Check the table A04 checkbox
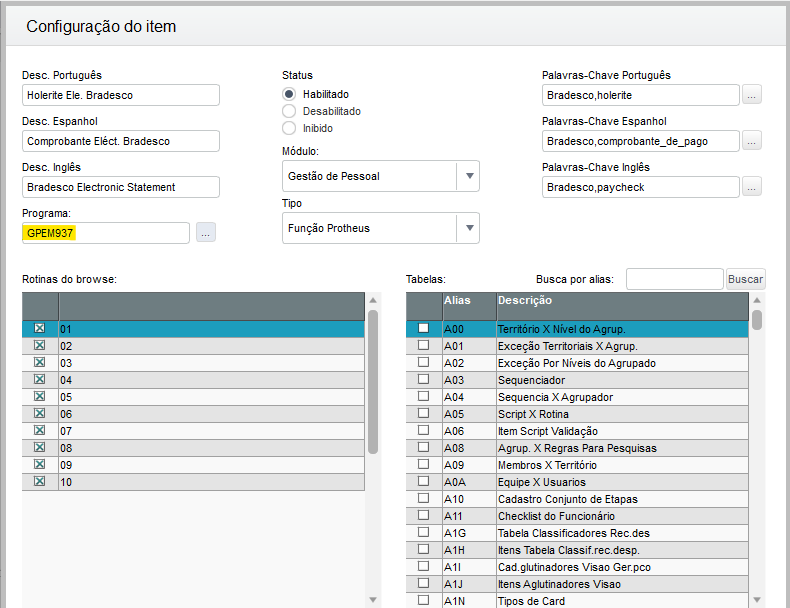 tap(423, 396)
